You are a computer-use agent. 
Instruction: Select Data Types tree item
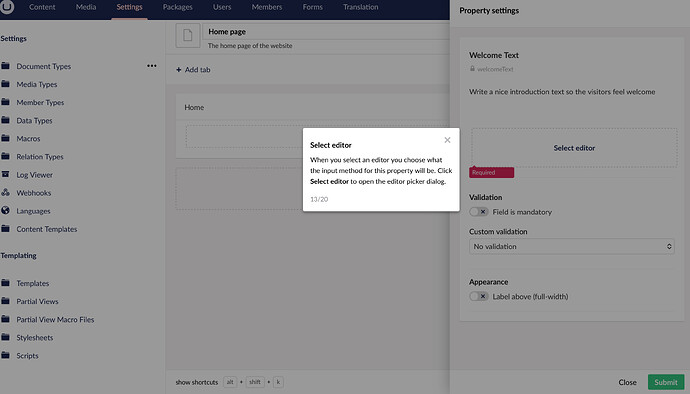(34, 121)
